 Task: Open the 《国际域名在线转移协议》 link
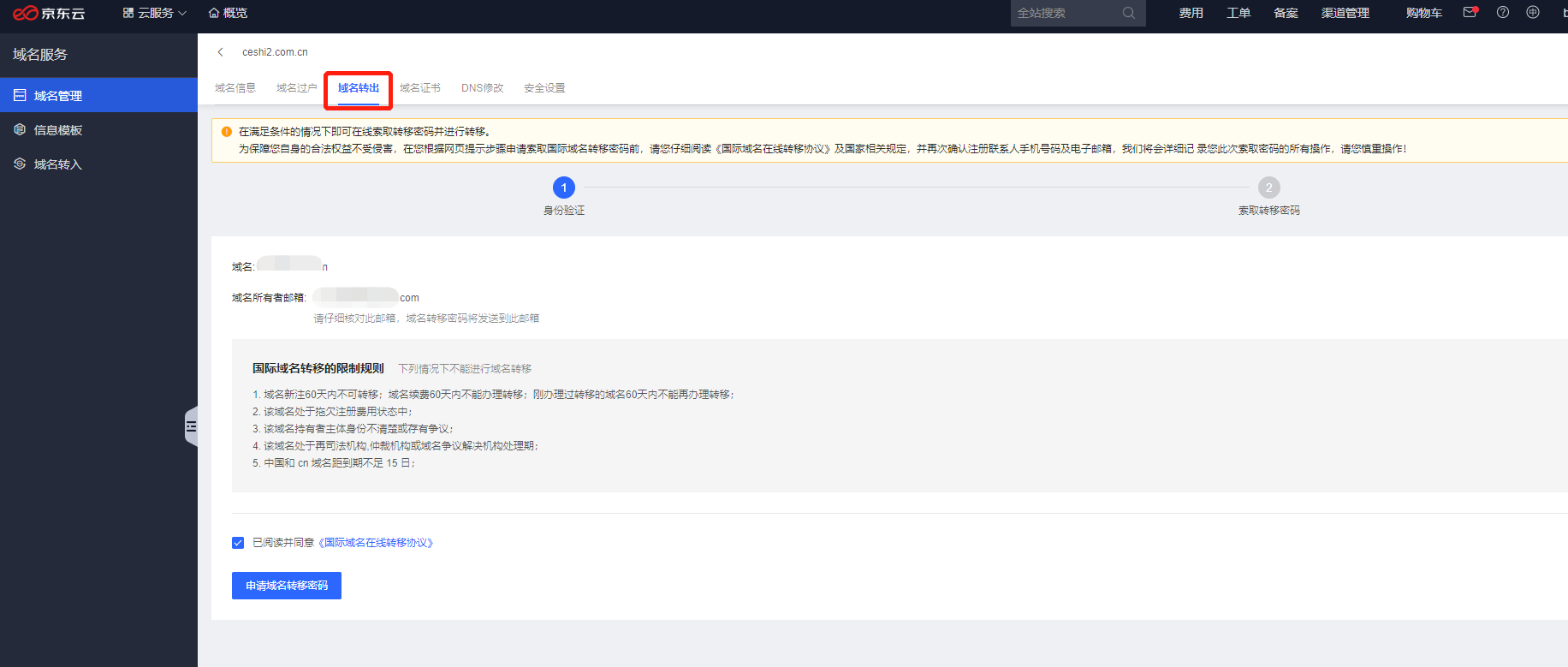[x=376, y=543]
